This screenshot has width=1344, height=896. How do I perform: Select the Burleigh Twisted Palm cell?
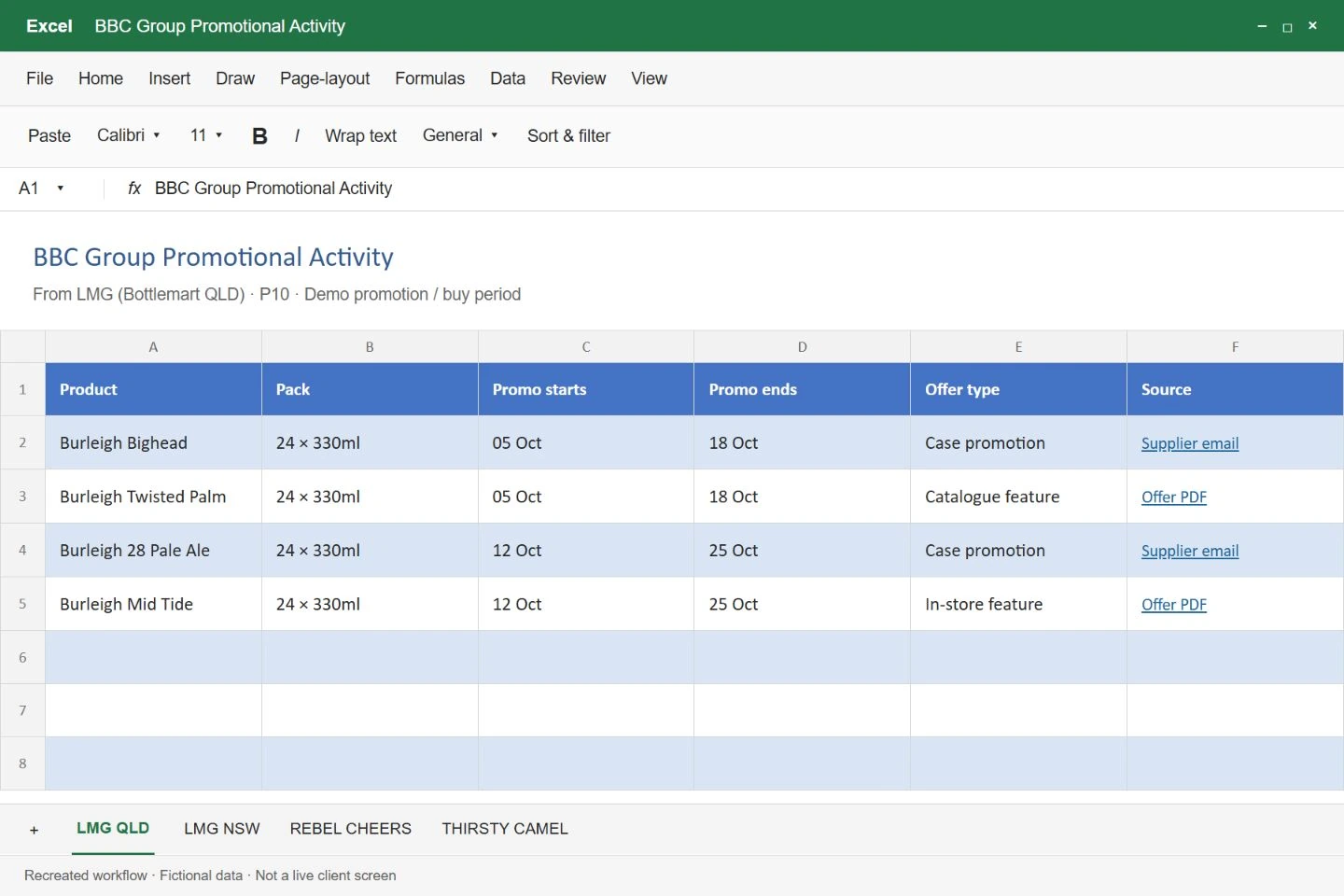coord(153,497)
